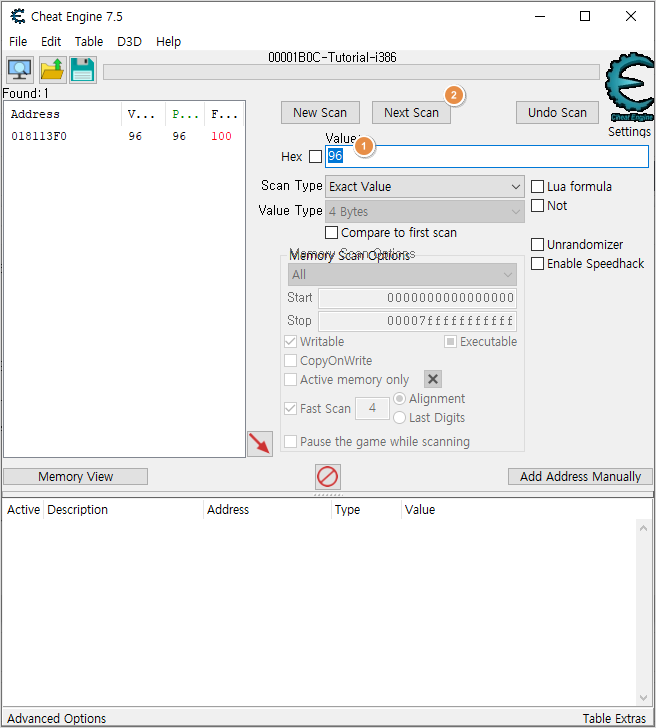Open the Scan Type dropdown
Image resolution: width=656 pixels, height=728 pixels.
click(425, 187)
